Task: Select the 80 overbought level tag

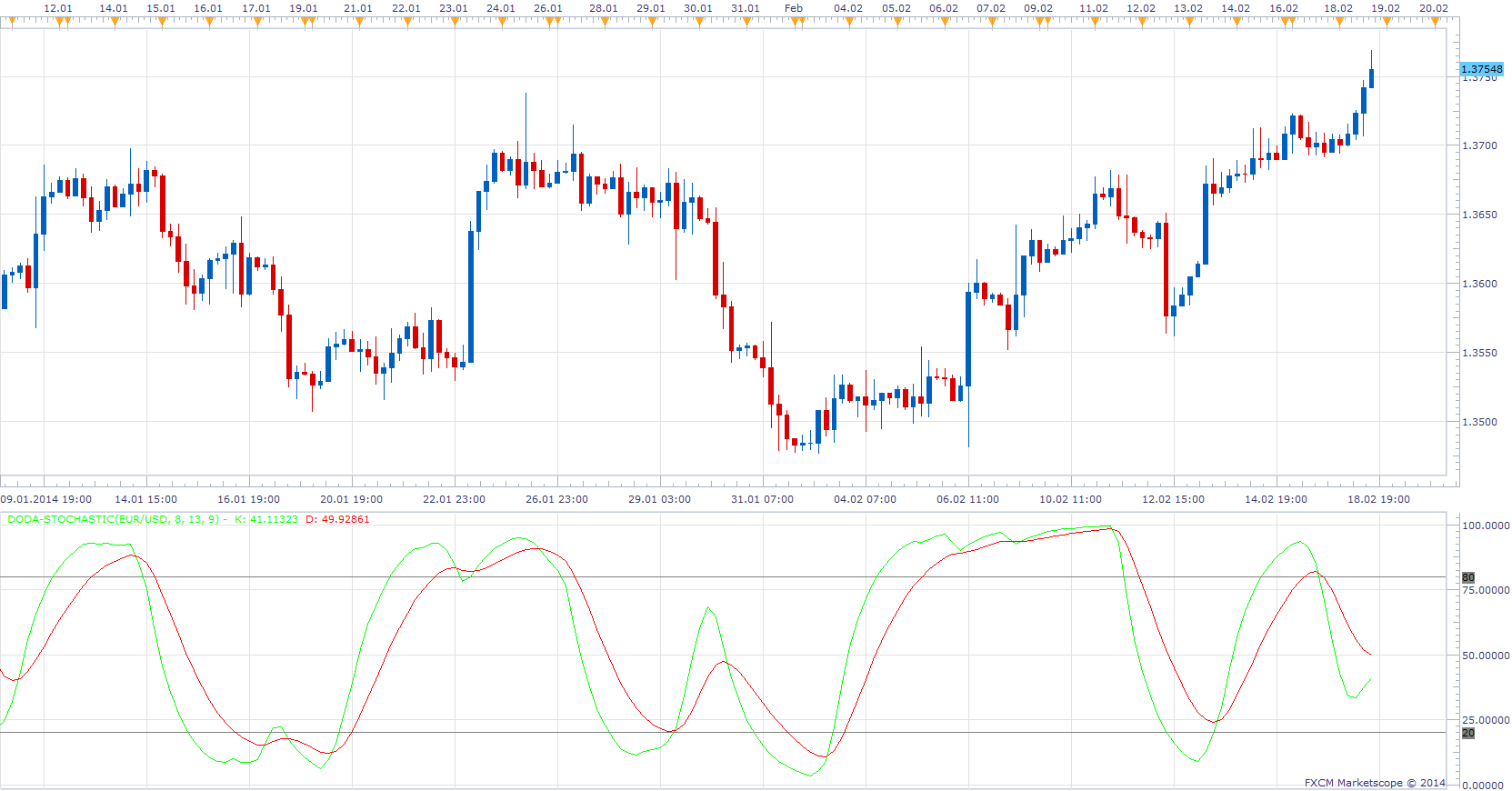Action: (1468, 577)
